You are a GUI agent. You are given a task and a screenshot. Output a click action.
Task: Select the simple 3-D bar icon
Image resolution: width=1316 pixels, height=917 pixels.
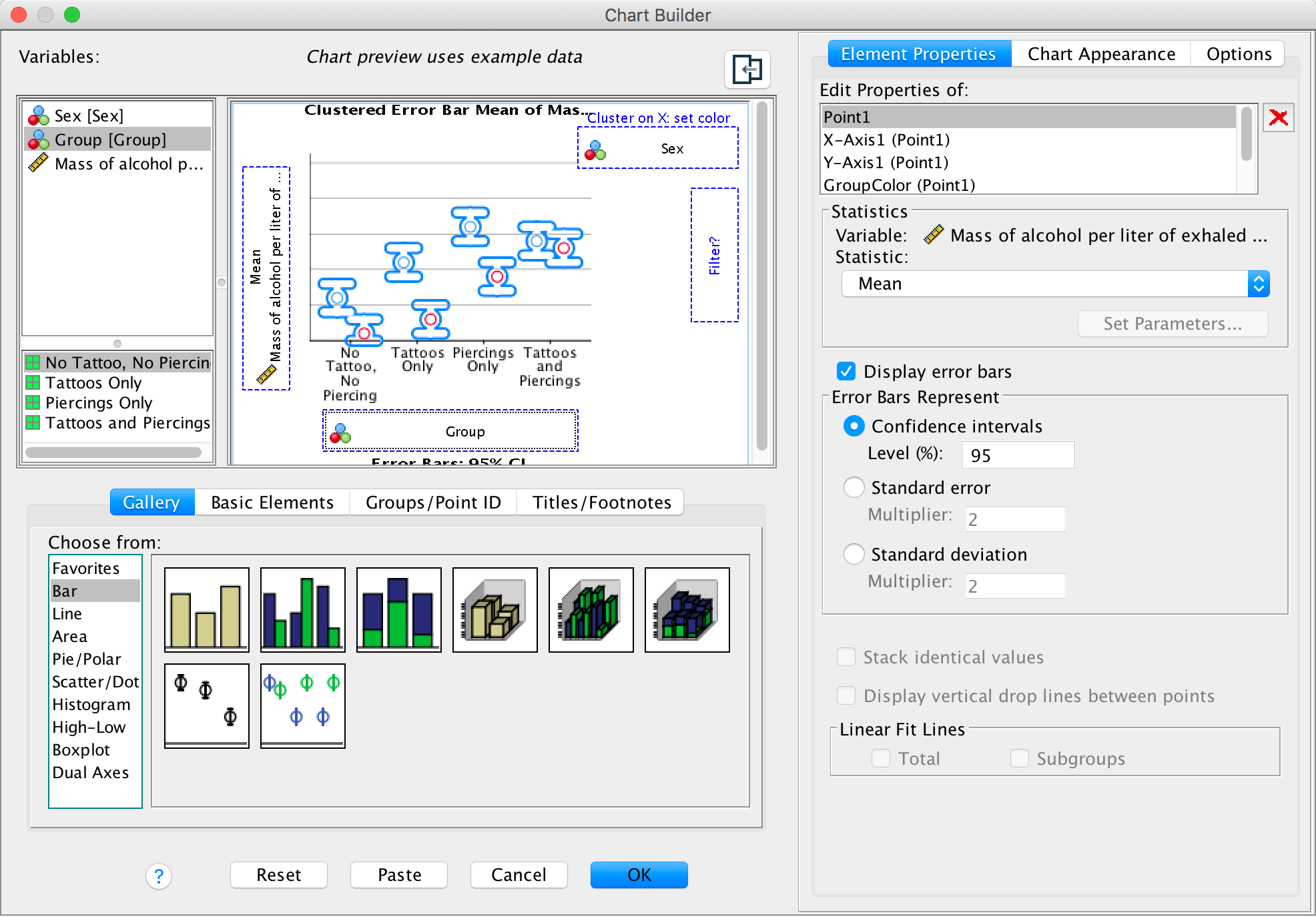point(495,609)
